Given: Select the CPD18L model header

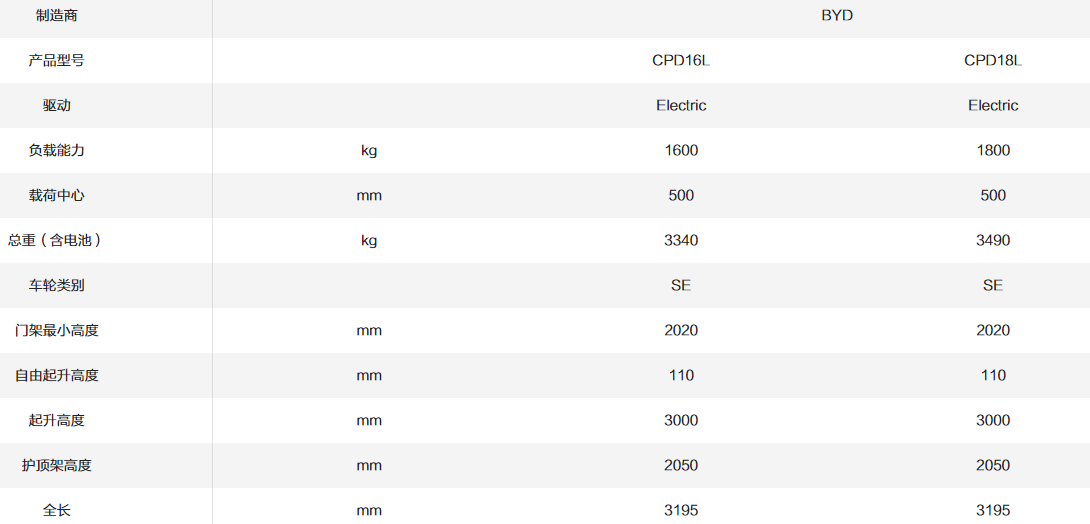Looking at the screenshot, I should pos(993,60).
